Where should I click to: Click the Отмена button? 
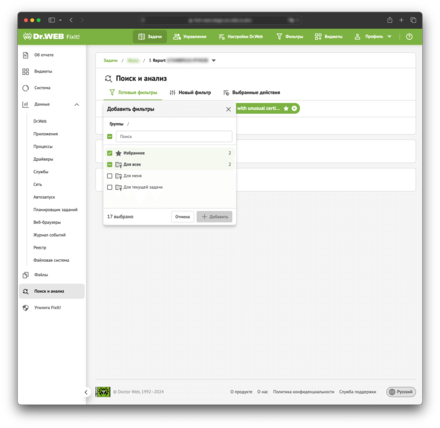pos(182,217)
